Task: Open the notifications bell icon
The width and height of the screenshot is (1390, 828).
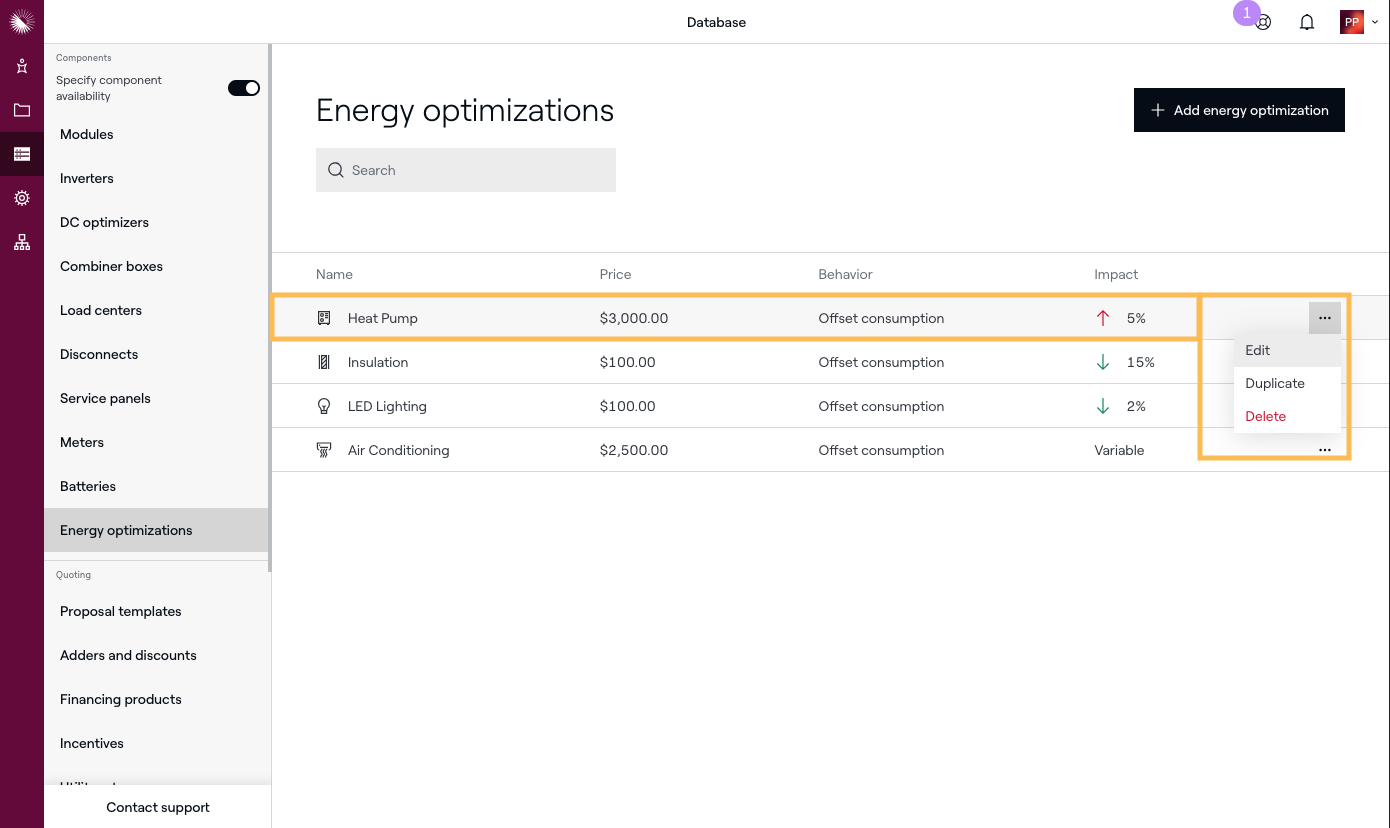Action: tap(1306, 22)
